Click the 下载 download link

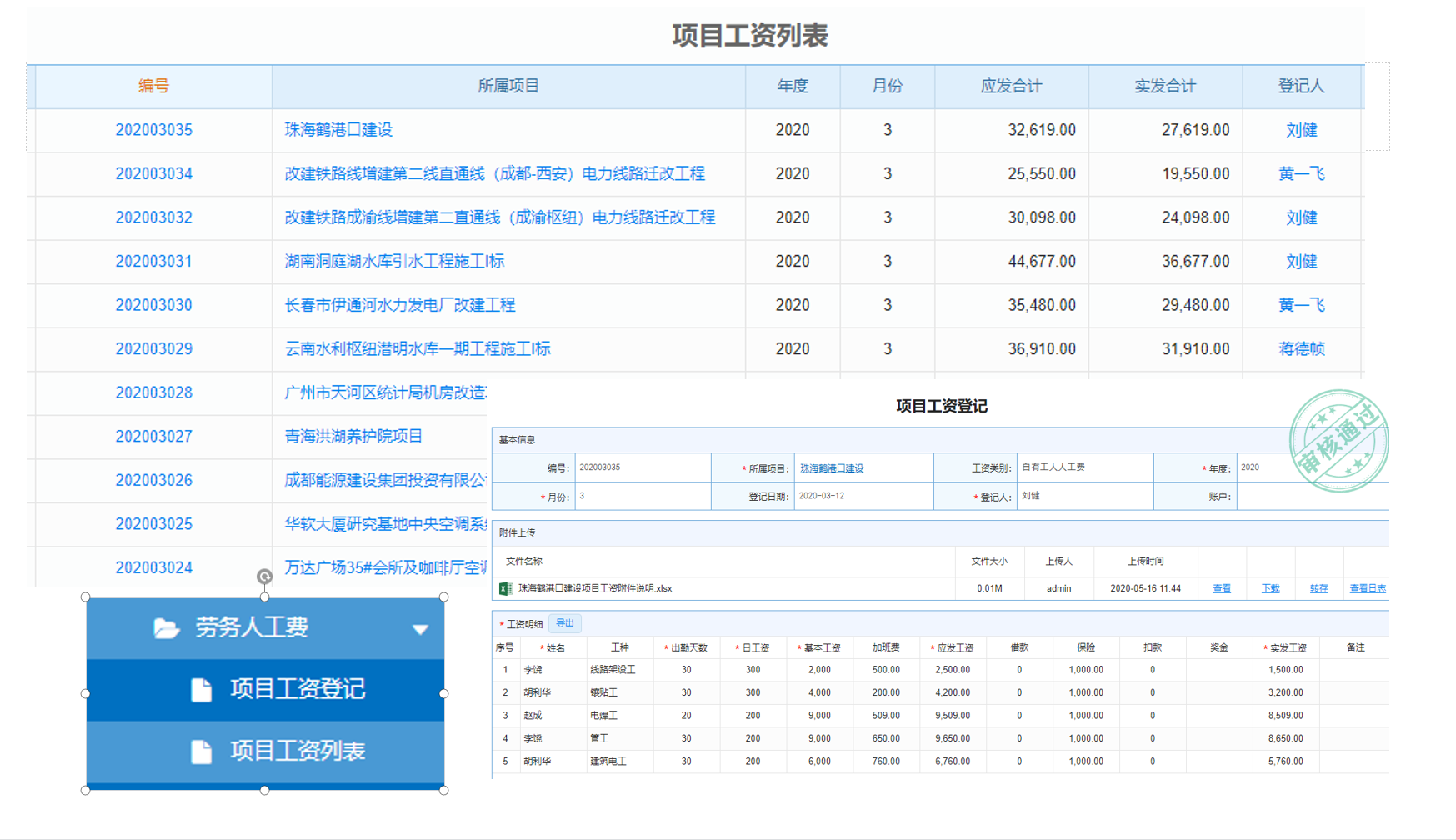click(1269, 588)
